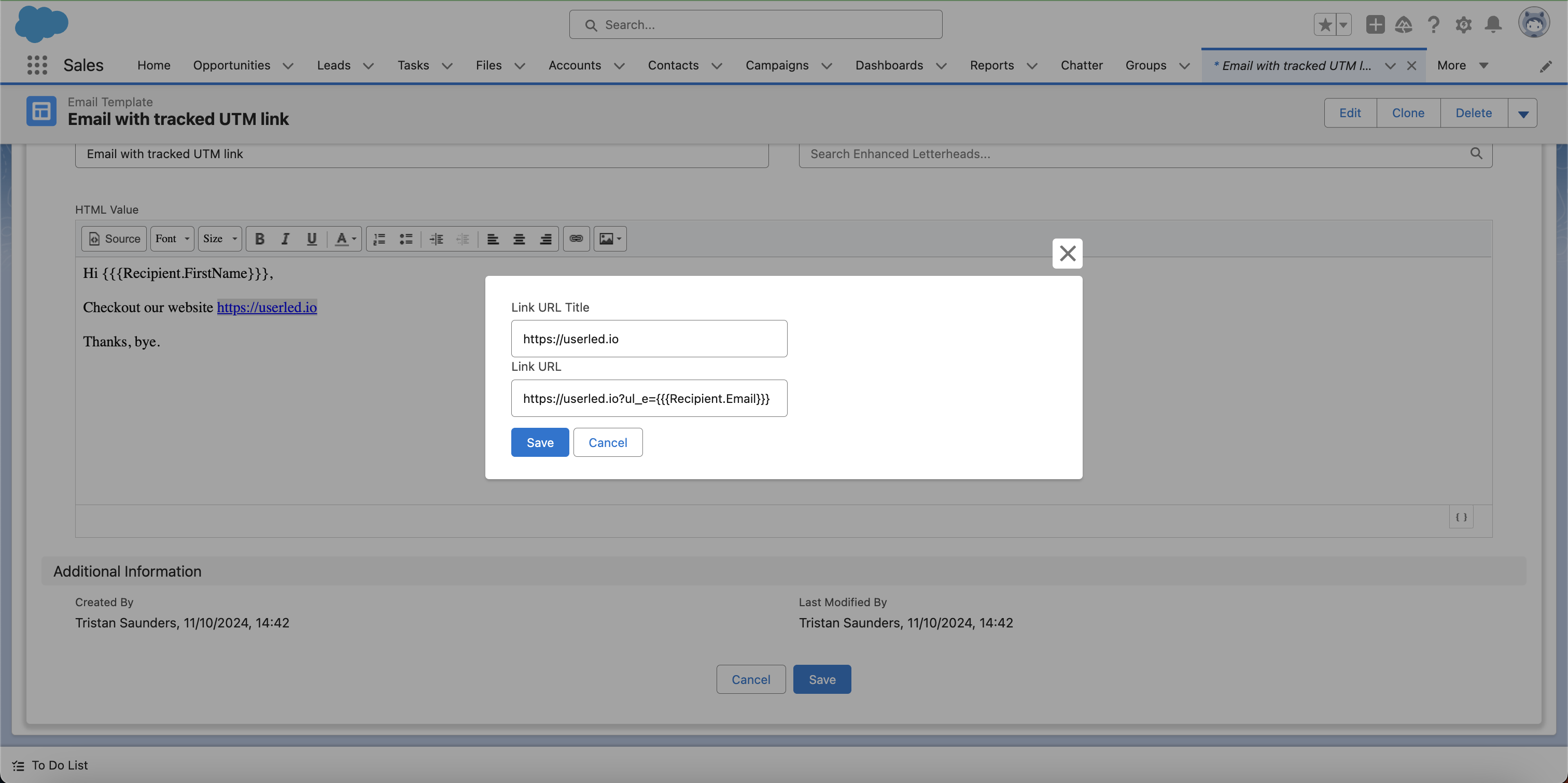Click the center align icon
The width and height of the screenshot is (1568, 783).
[x=519, y=239]
